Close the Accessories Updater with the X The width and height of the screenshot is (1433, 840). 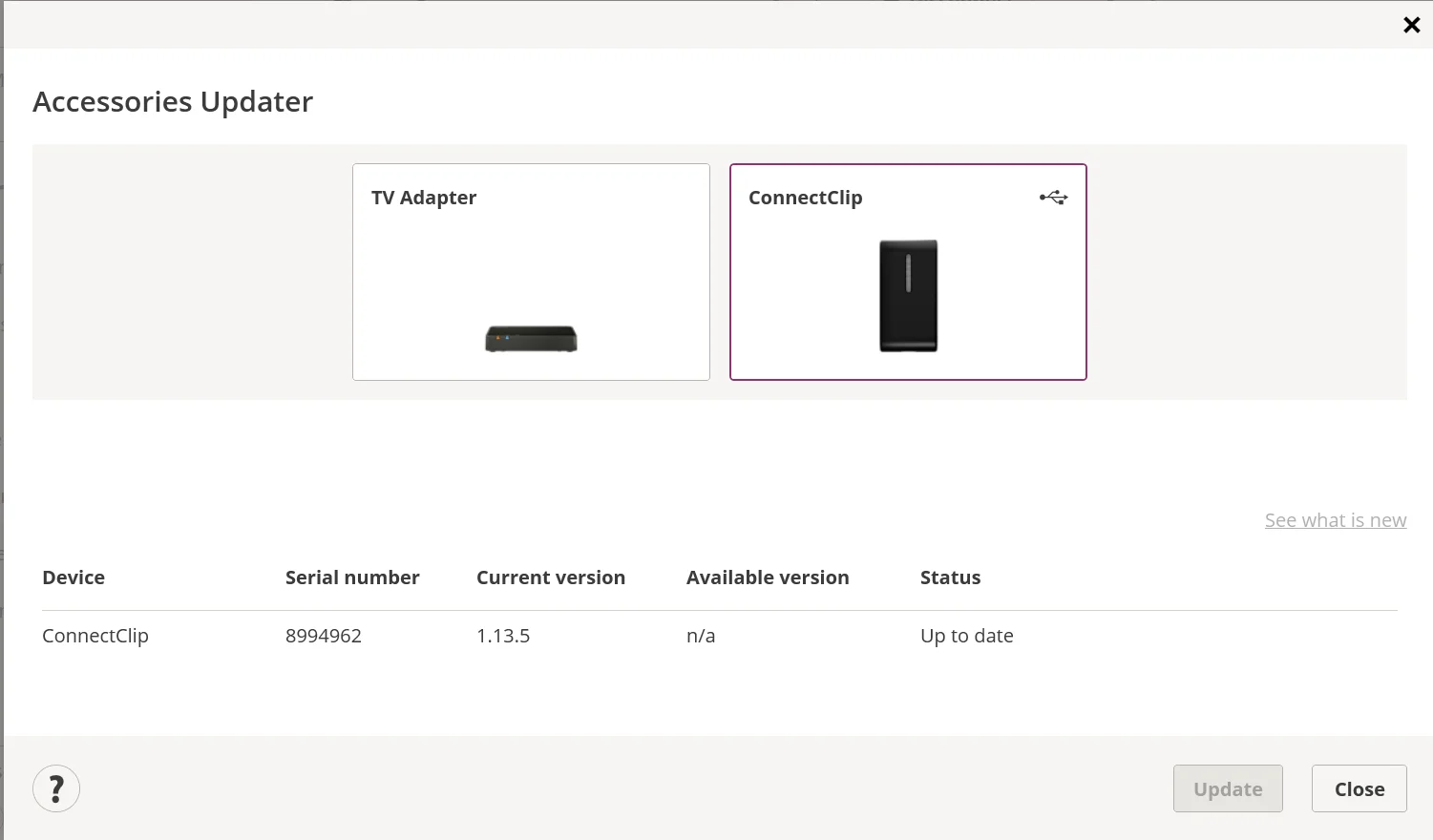pos(1412,25)
